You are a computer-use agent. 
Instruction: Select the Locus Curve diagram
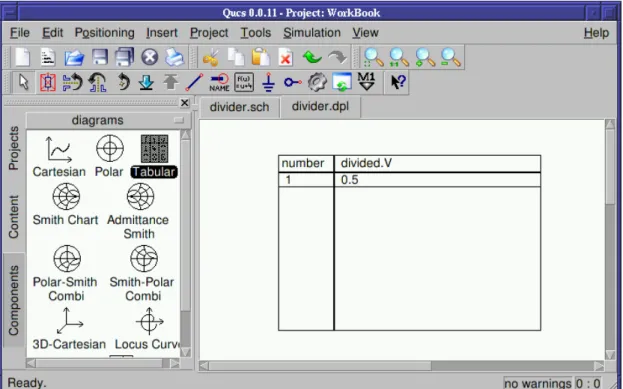(x=147, y=329)
